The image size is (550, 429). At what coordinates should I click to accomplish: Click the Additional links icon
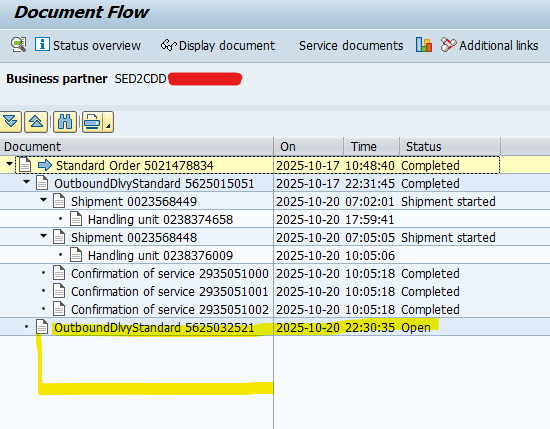pos(448,45)
